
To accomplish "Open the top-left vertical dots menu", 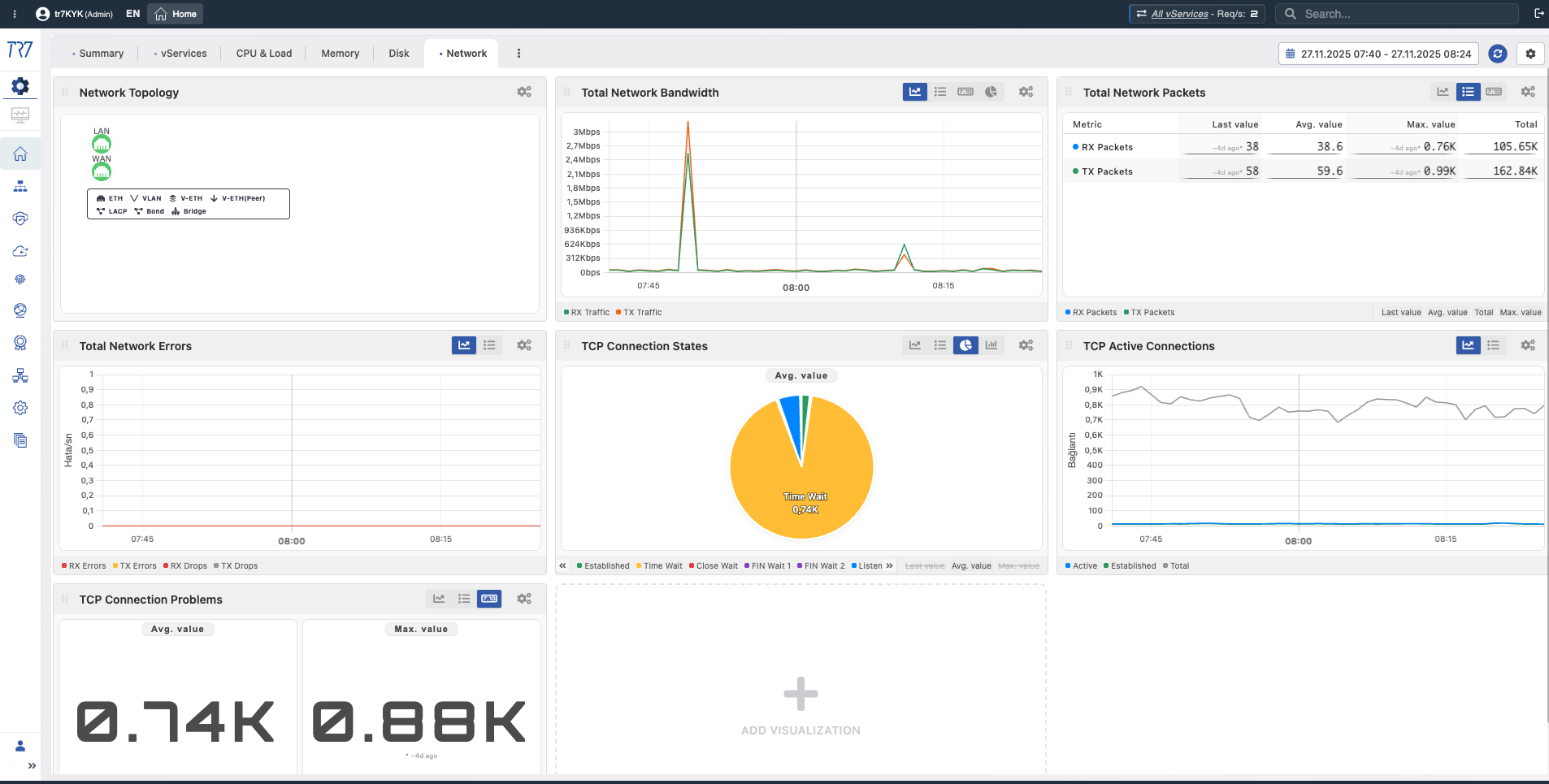I will pyautogui.click(x=15, y=14).
